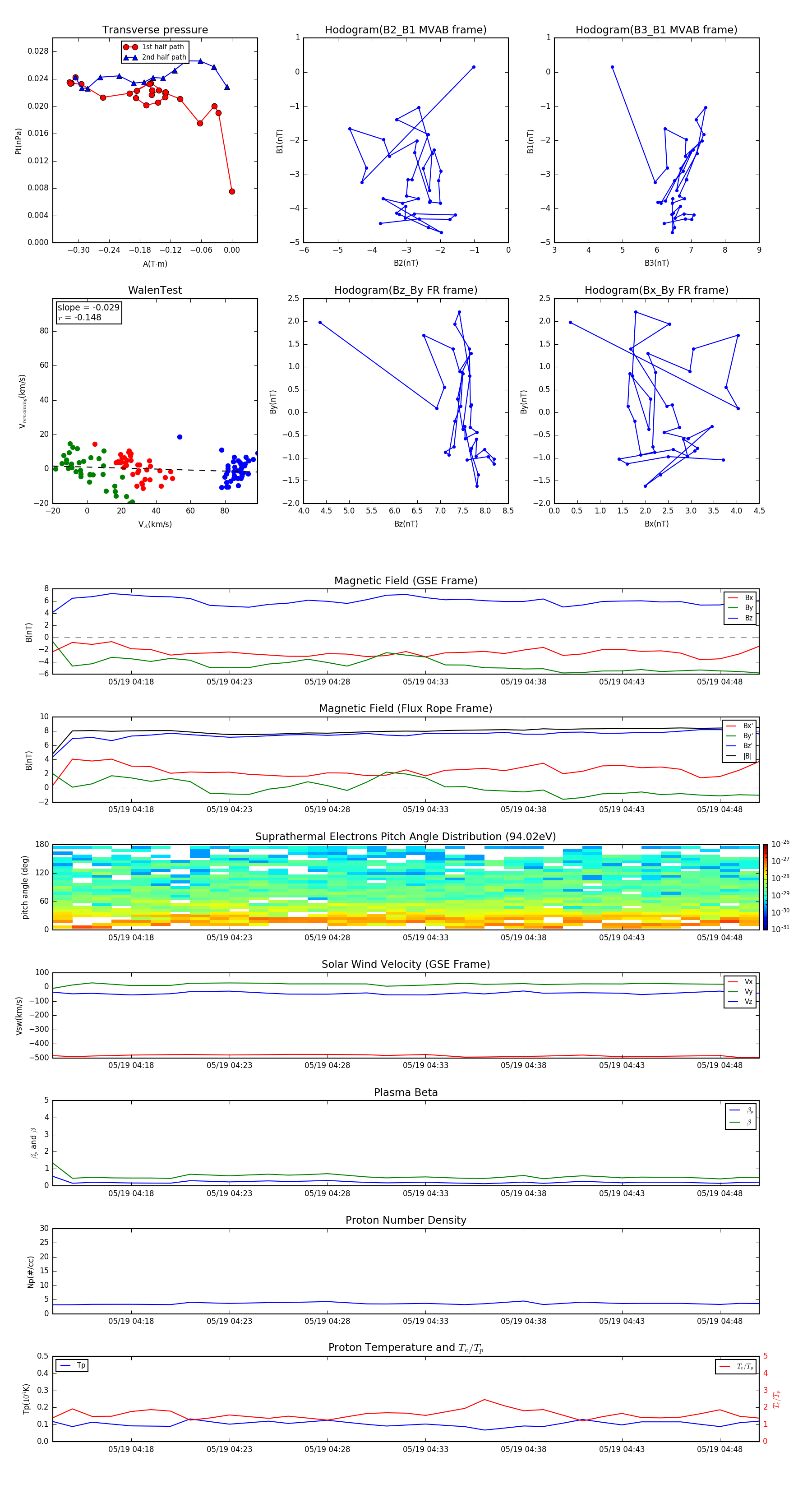The width and height of the screenshot is (812, 1489).
Task: Click the '10^-31' colorbar label
Action: (x=780, y=929)
